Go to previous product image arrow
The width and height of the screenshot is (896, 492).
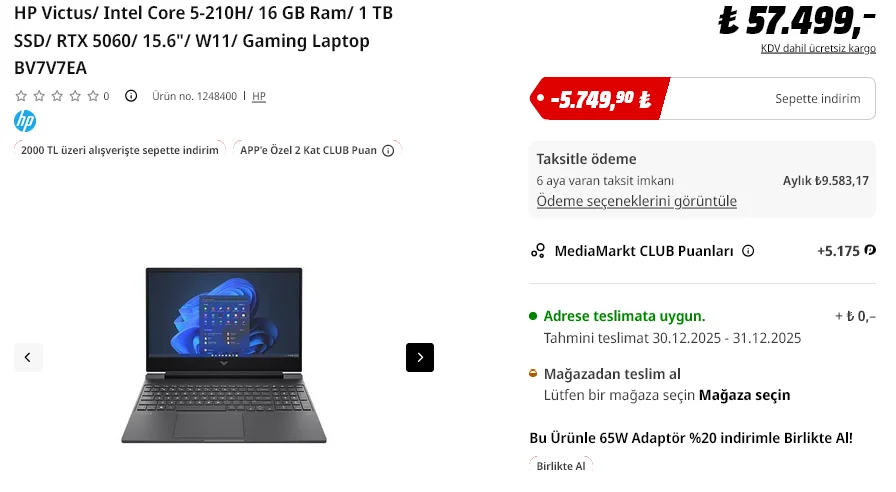coord(28,357)
